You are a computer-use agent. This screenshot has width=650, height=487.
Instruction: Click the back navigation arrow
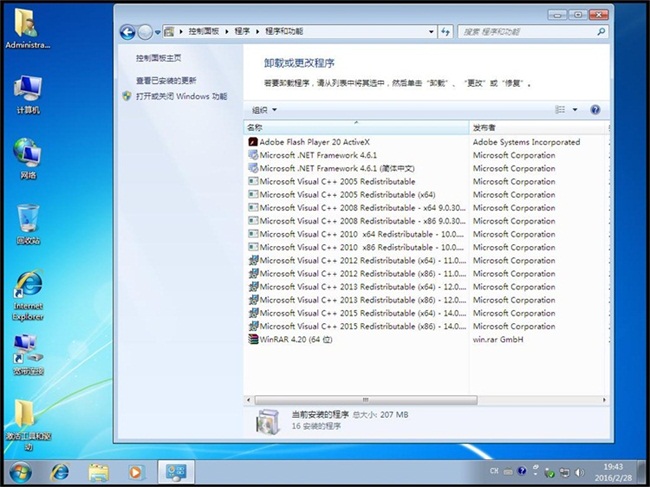(127, 32)
